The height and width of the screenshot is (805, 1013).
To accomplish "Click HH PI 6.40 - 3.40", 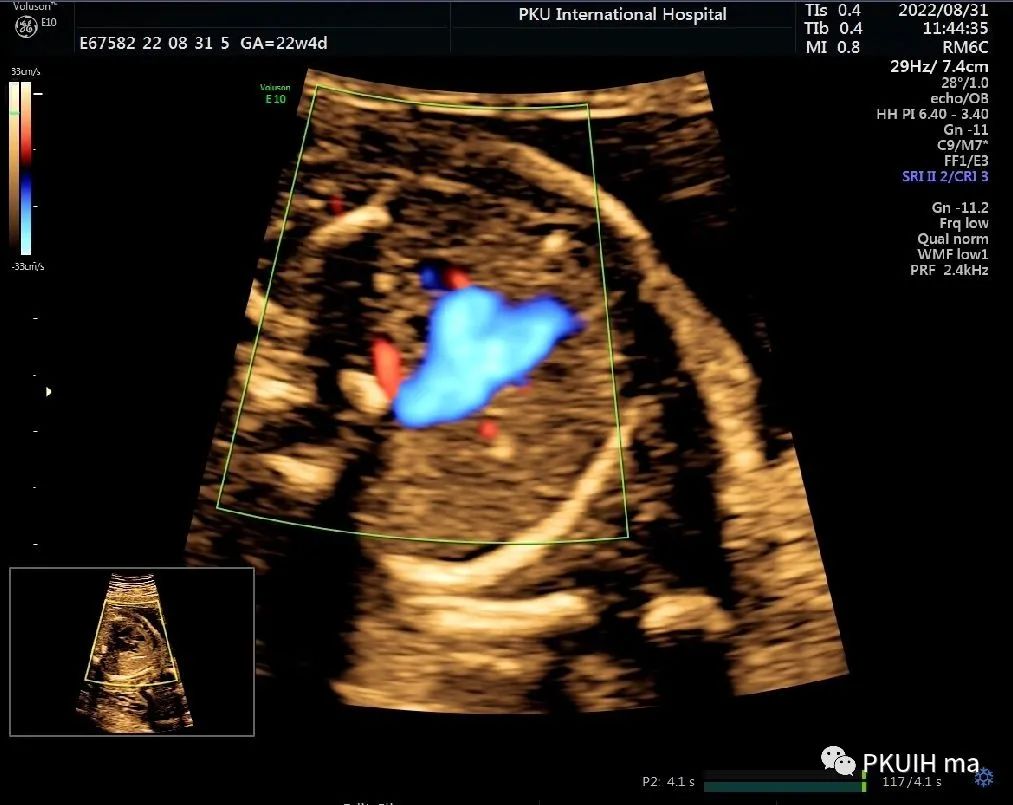I will [x=932, y=114].
